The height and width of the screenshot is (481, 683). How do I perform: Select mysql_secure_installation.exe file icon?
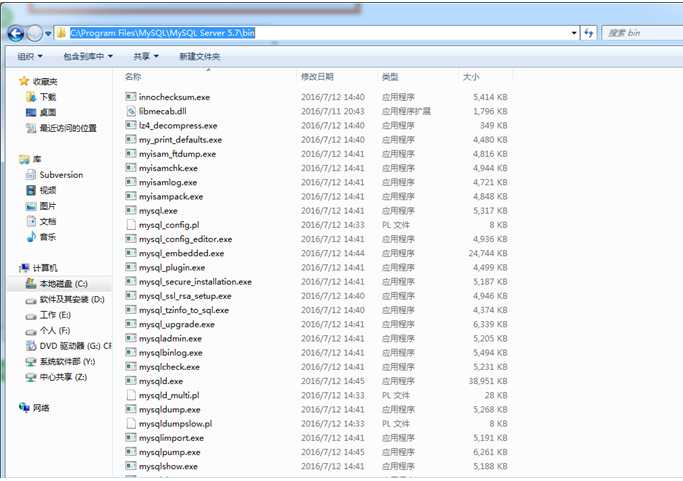click(x=131, y=281)
